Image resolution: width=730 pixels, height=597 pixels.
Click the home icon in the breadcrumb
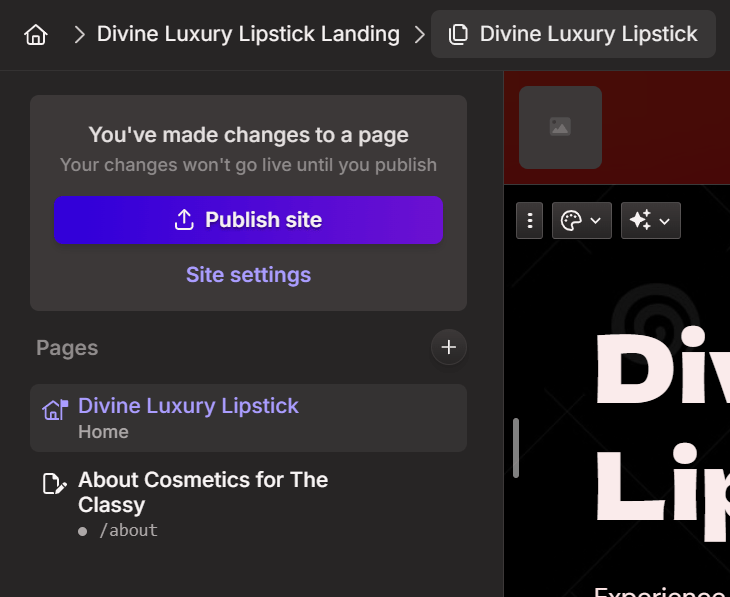click(36, 35)
